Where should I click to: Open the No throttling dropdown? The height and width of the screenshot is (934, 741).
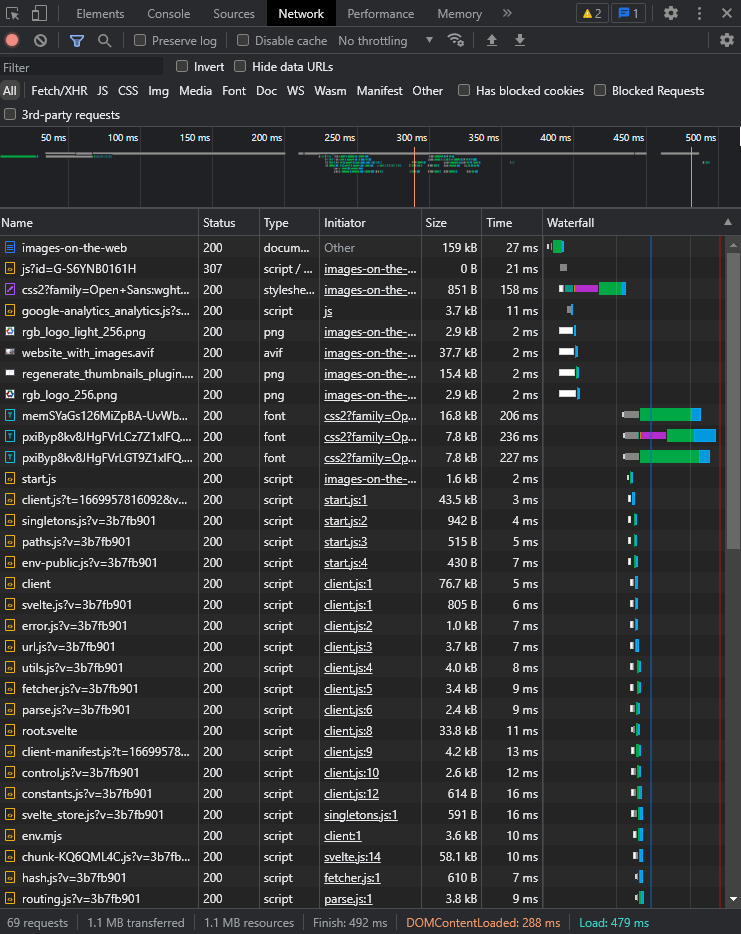[385, 41]
